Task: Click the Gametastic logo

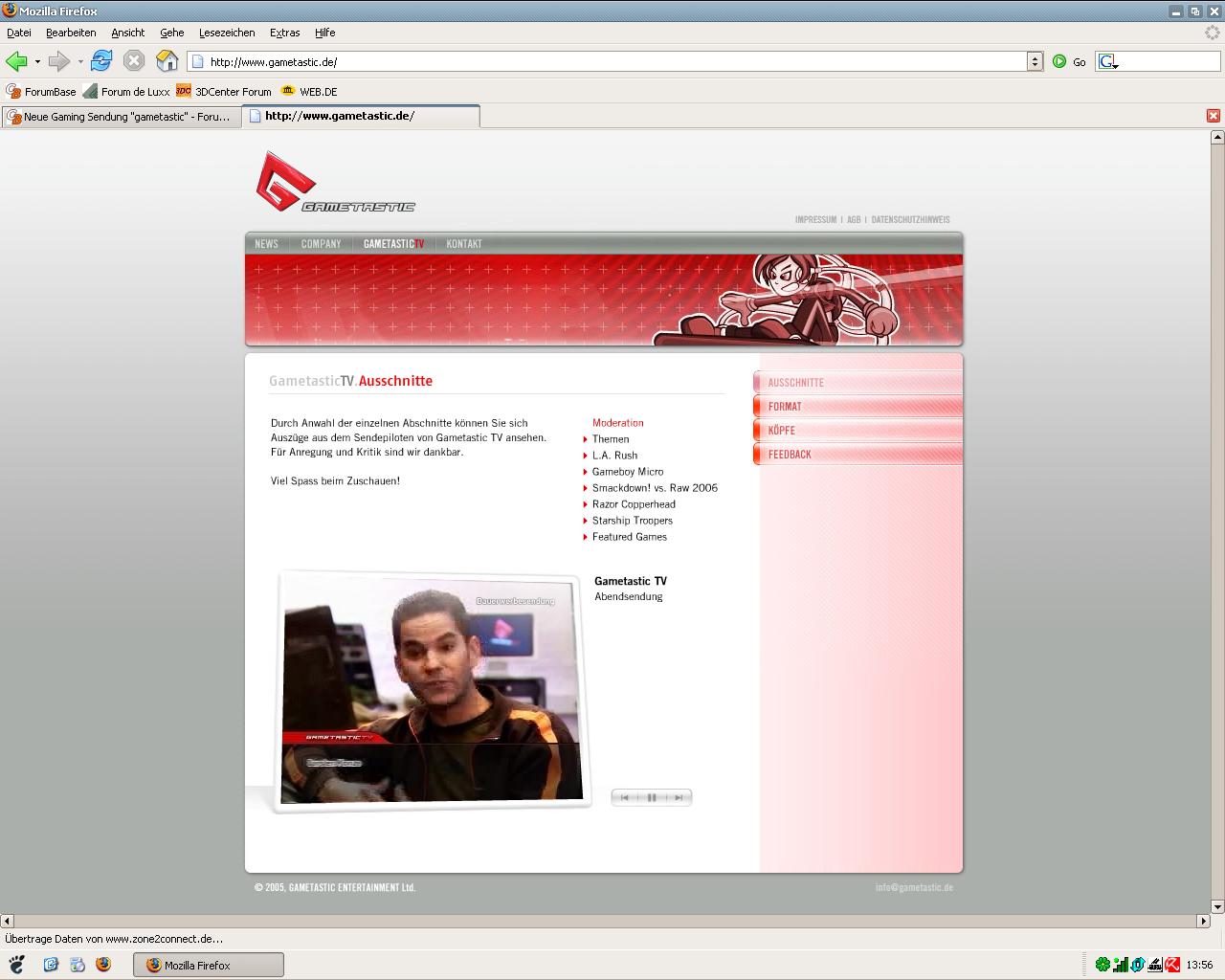Action: [x=335, y=182]
